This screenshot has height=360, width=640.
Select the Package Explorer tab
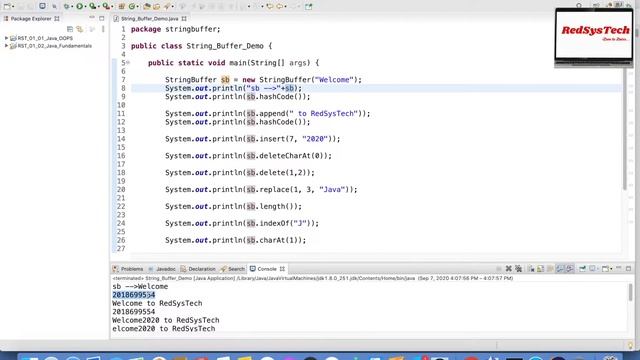tap(31, 18)
